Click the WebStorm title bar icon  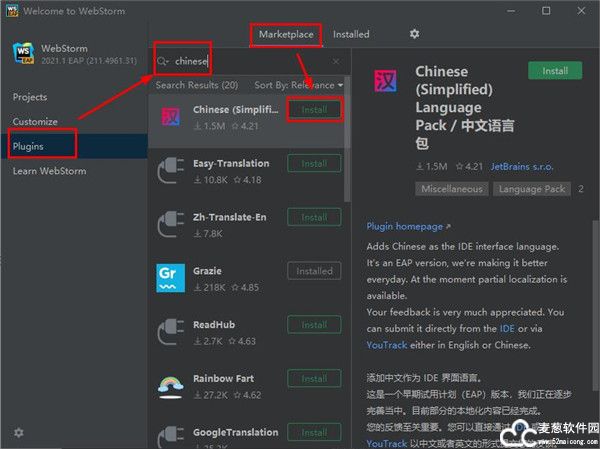click(12, 10)
